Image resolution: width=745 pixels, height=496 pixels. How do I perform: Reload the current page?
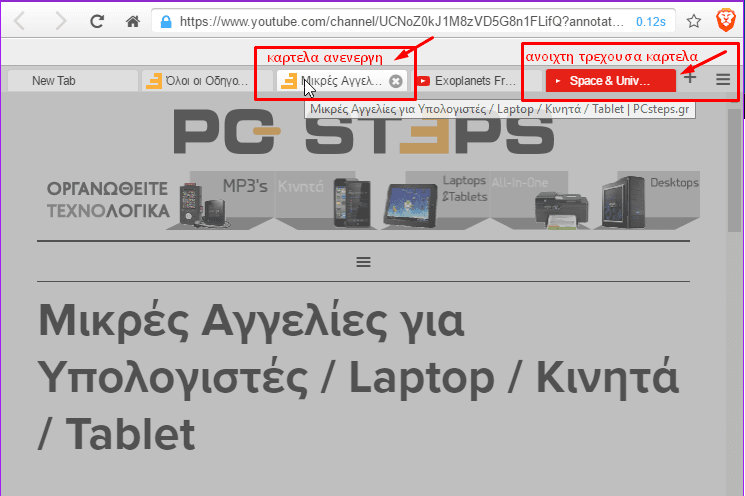[97, 21]
